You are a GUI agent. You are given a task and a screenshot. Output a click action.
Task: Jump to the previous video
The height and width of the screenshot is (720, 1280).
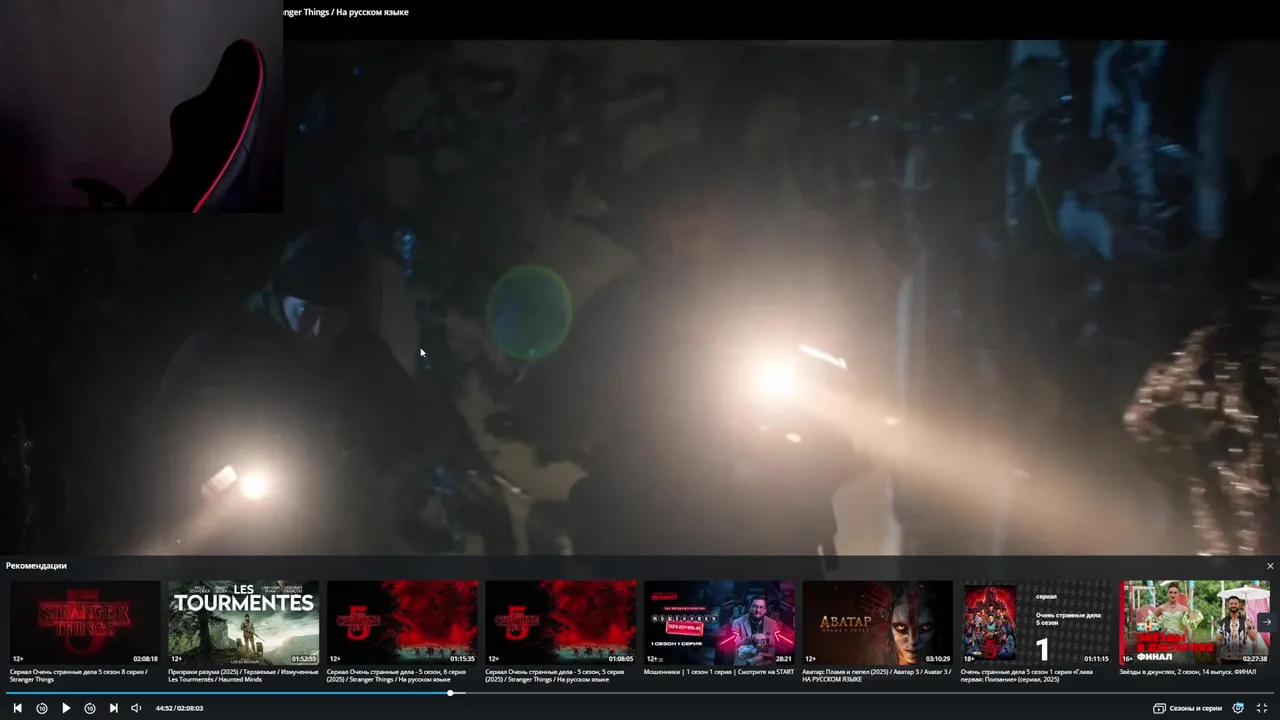pyautogui.click(x=17, y=708)
